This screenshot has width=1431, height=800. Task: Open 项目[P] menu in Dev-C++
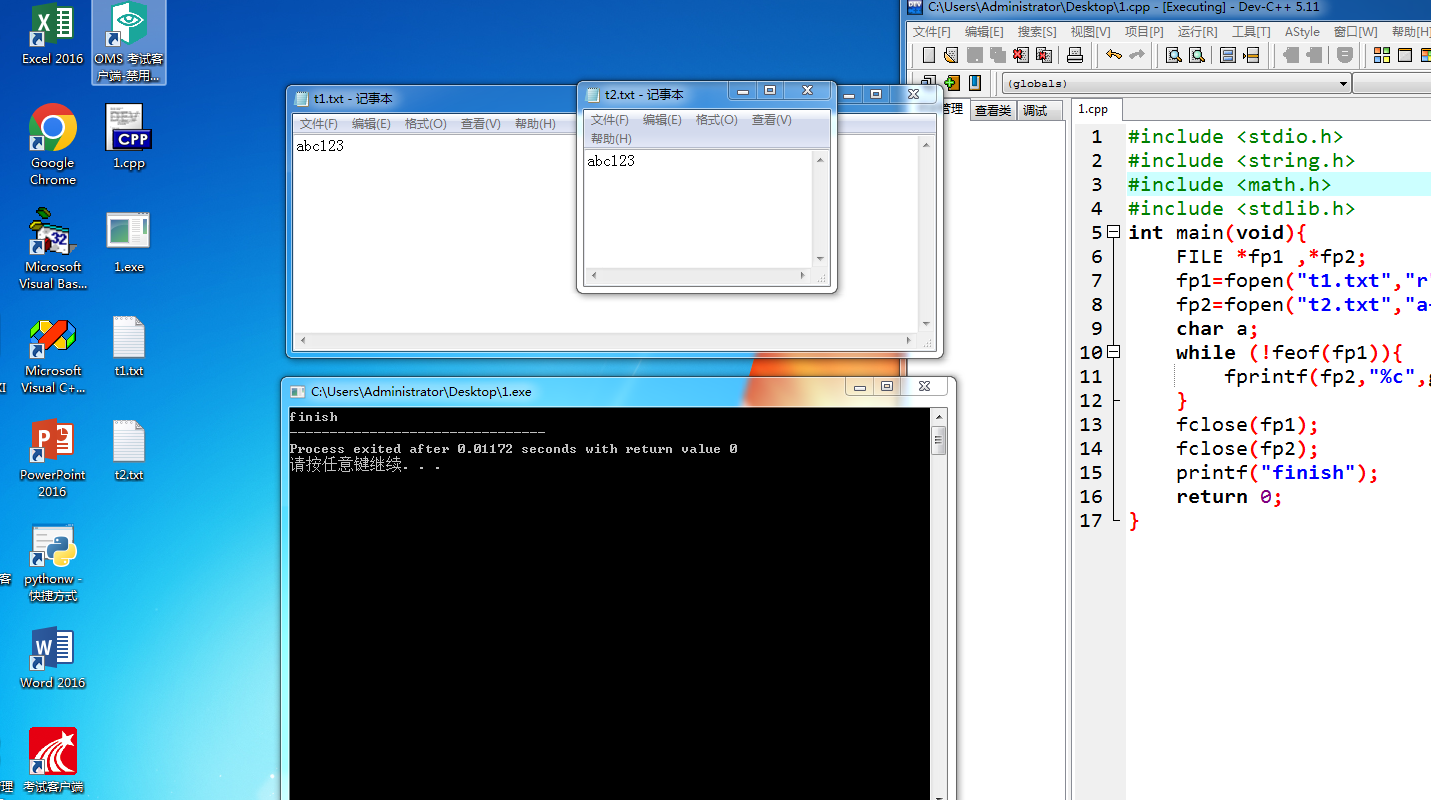point(1144,32)
